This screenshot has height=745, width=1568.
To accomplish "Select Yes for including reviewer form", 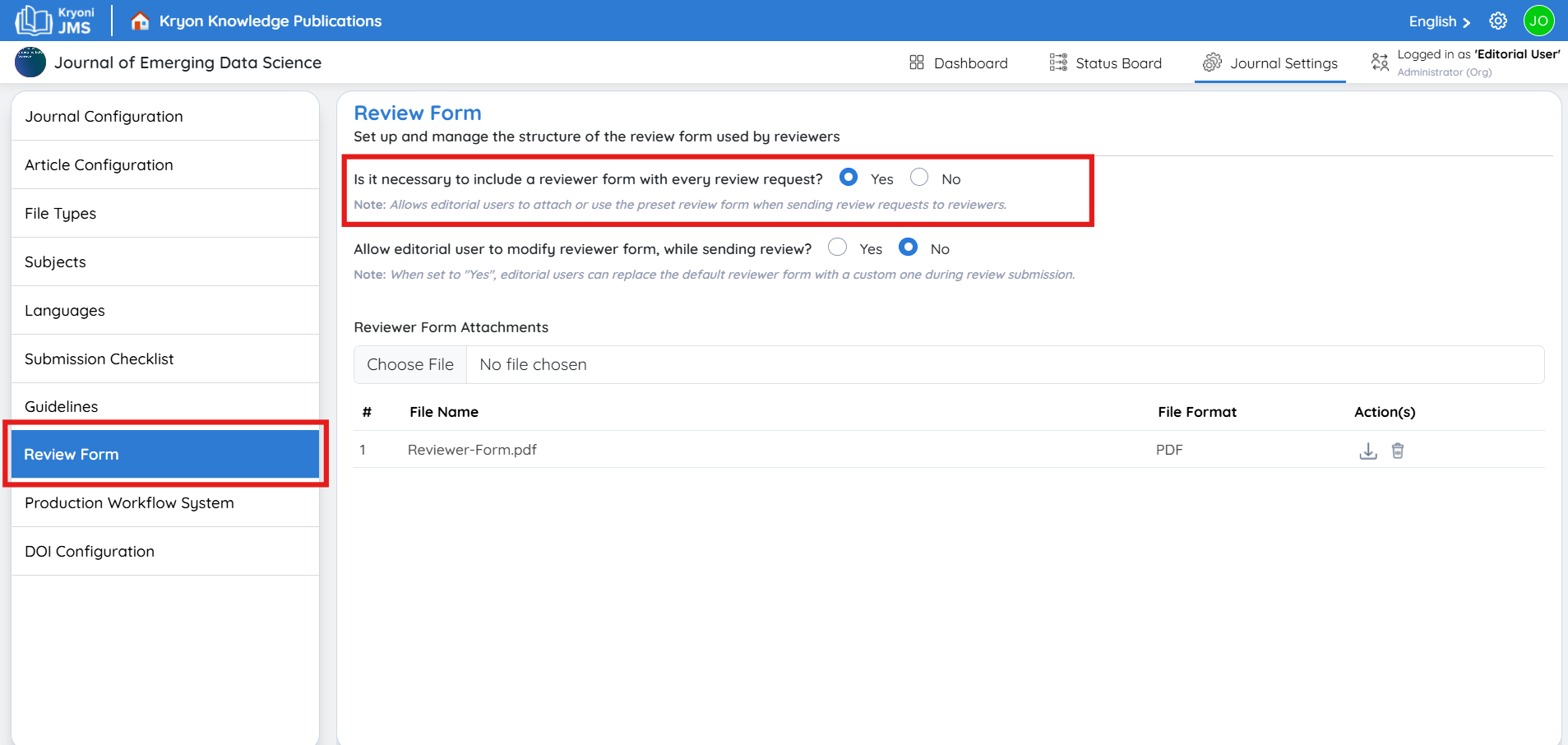I will tap(849, 178).
